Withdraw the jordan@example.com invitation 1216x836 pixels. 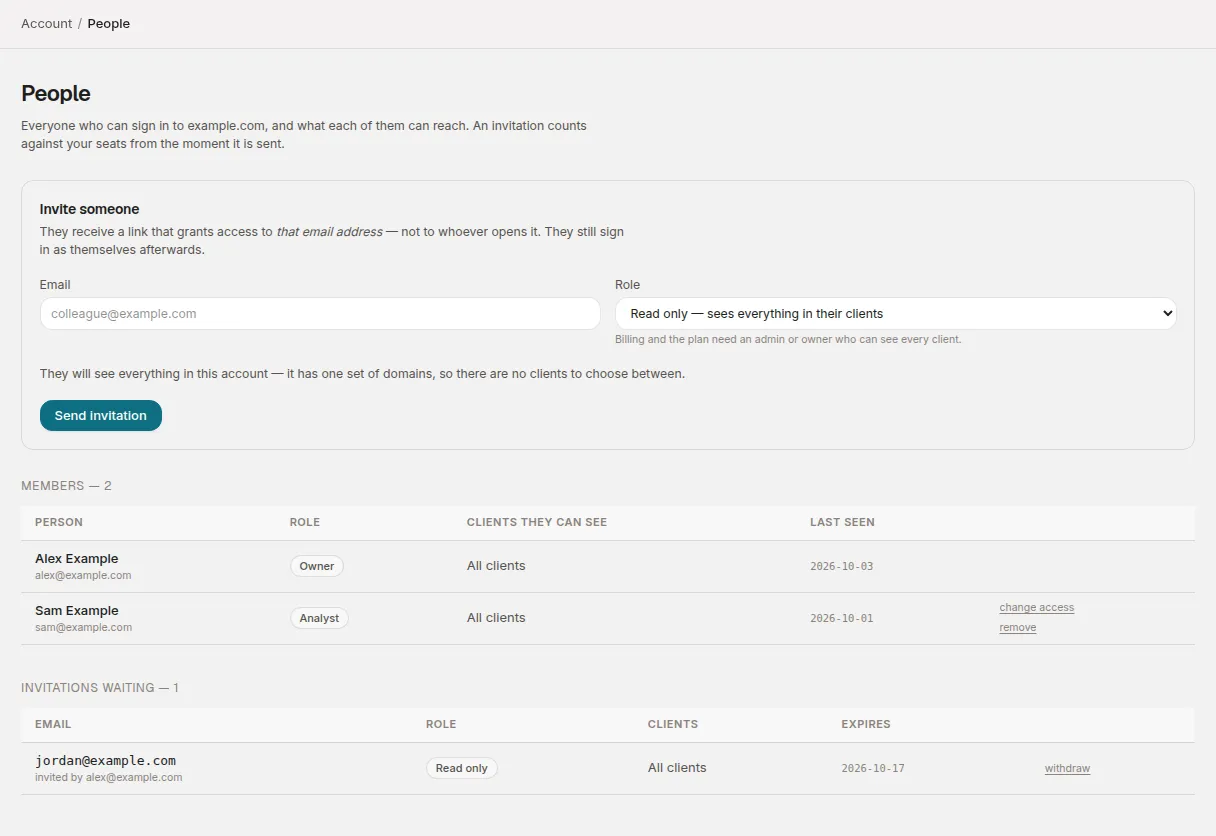(x=1067, y=768)
